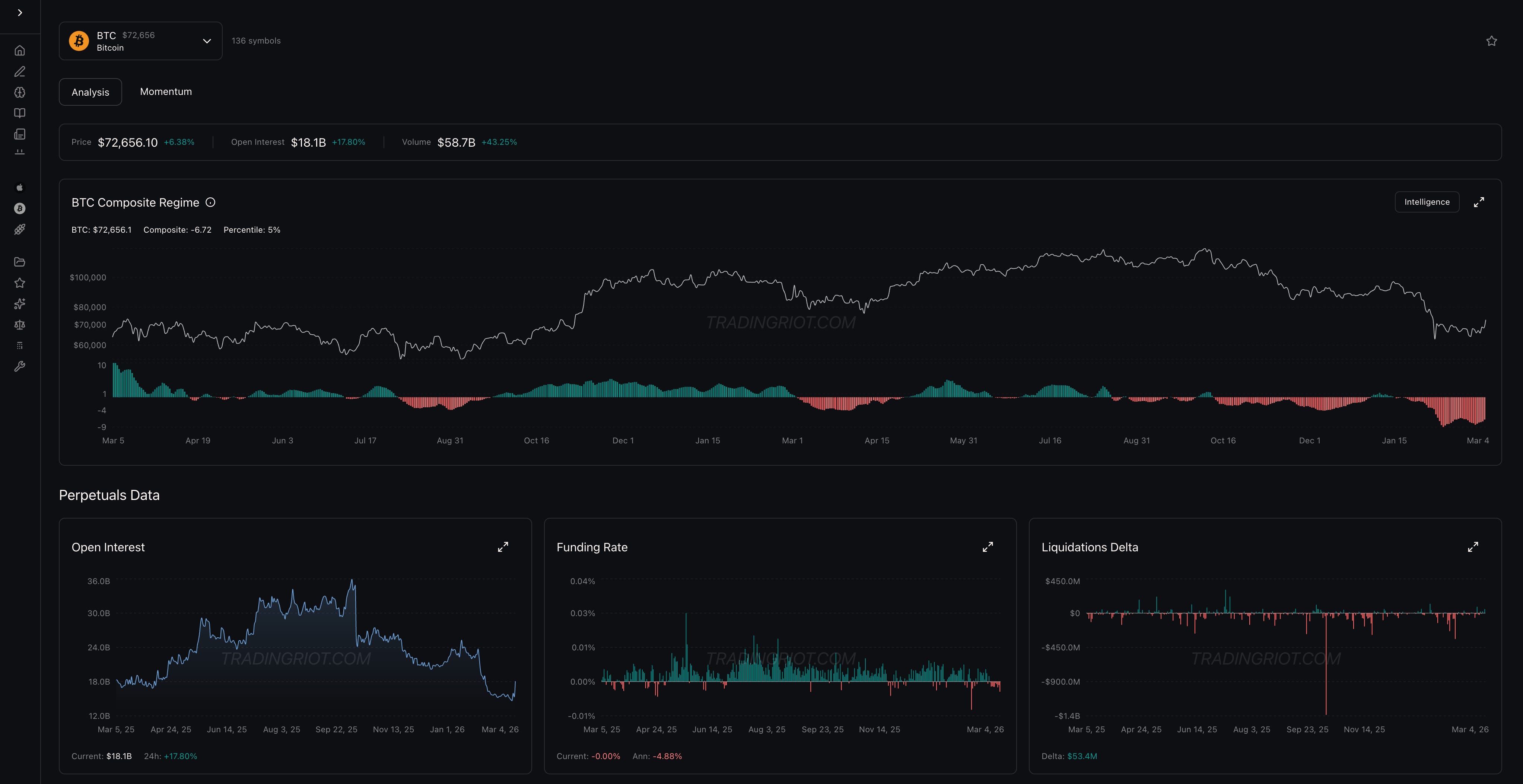
Task: Select the Bitcoin crypto sidebar icon
Action: (19, 208)
